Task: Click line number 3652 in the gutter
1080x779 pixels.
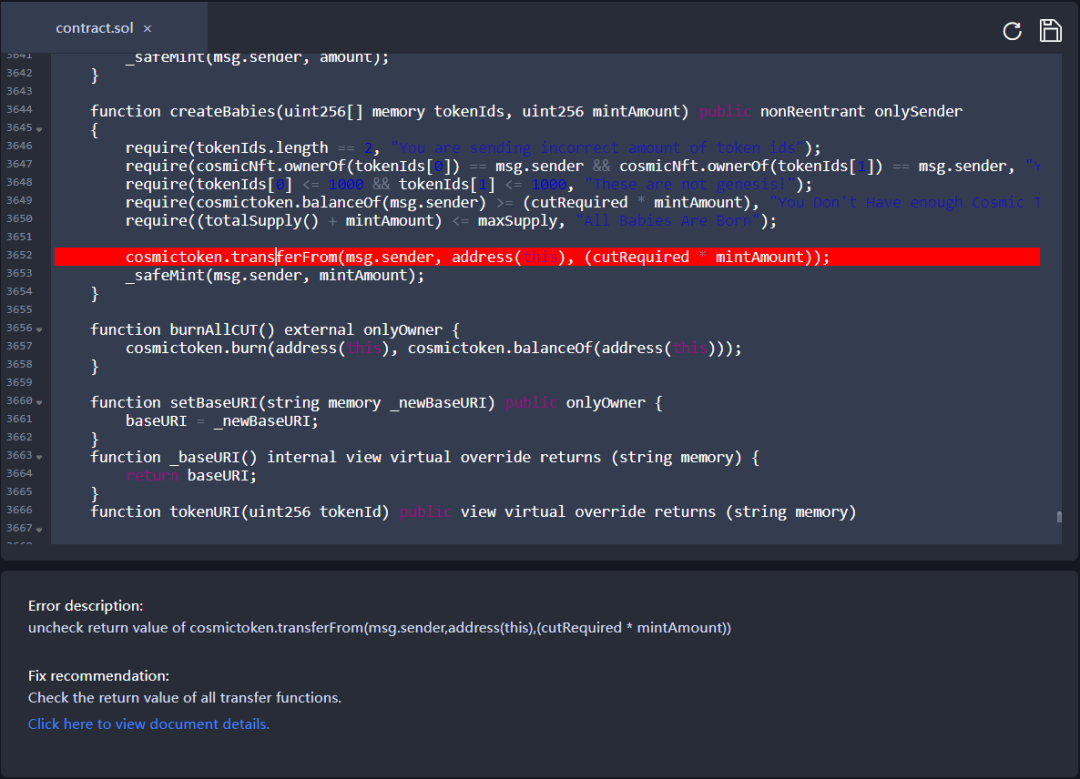Action: click(19, 256)
